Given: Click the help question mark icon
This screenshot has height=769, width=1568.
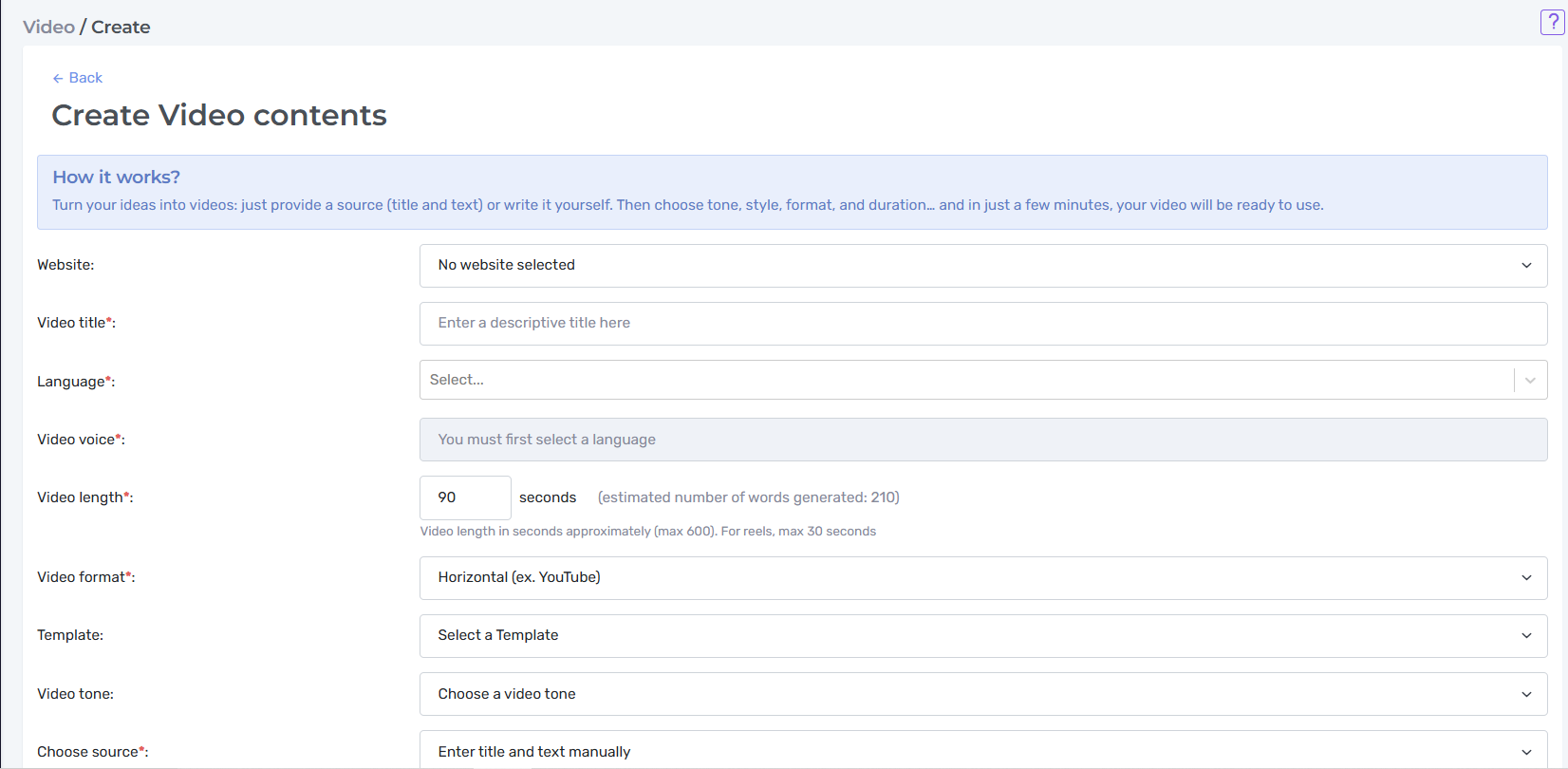Looking at the screenshot, I should [1552, 23].
